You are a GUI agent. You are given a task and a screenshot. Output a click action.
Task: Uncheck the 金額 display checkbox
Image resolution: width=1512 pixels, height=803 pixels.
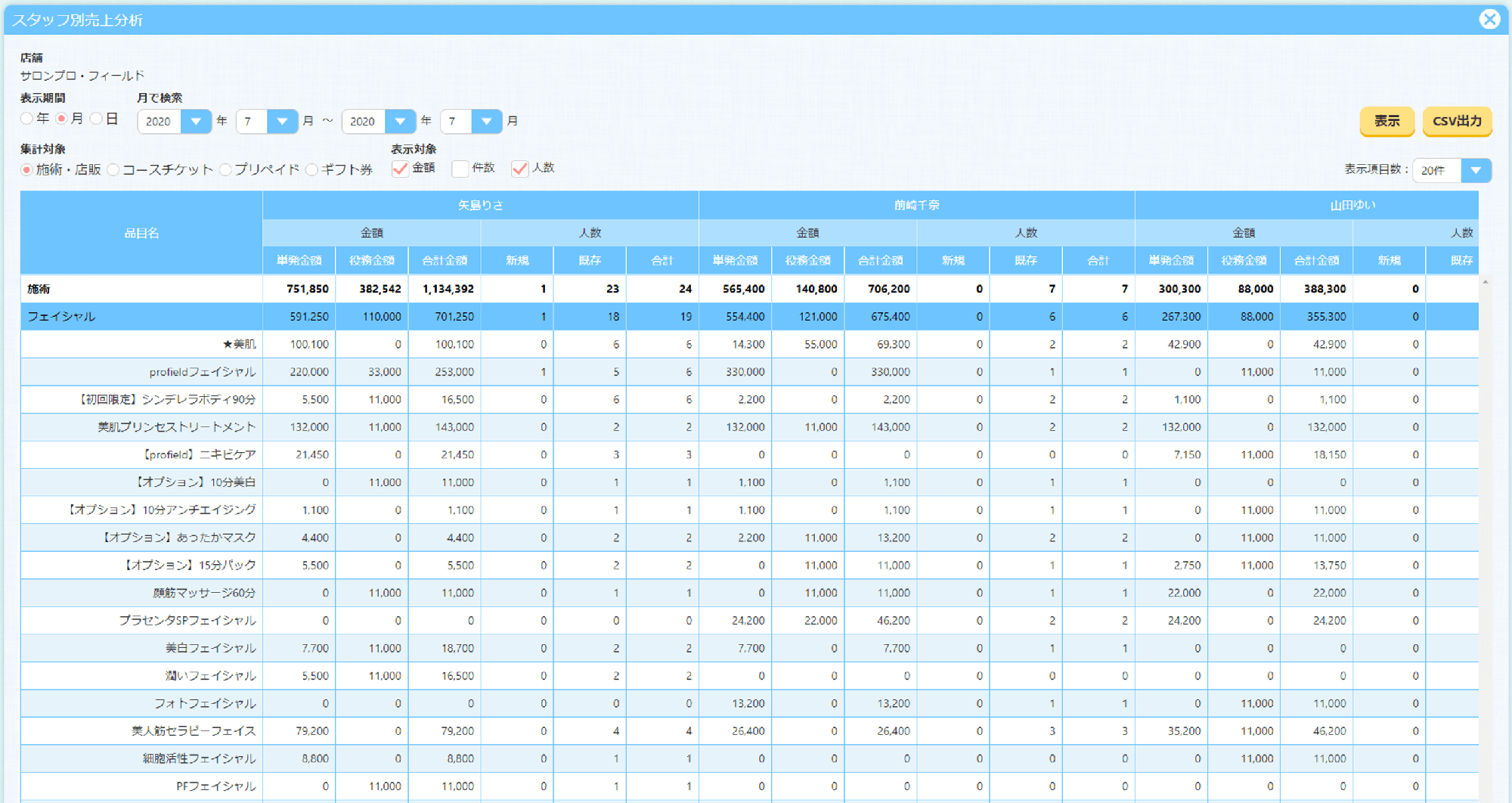pos(400,169)
